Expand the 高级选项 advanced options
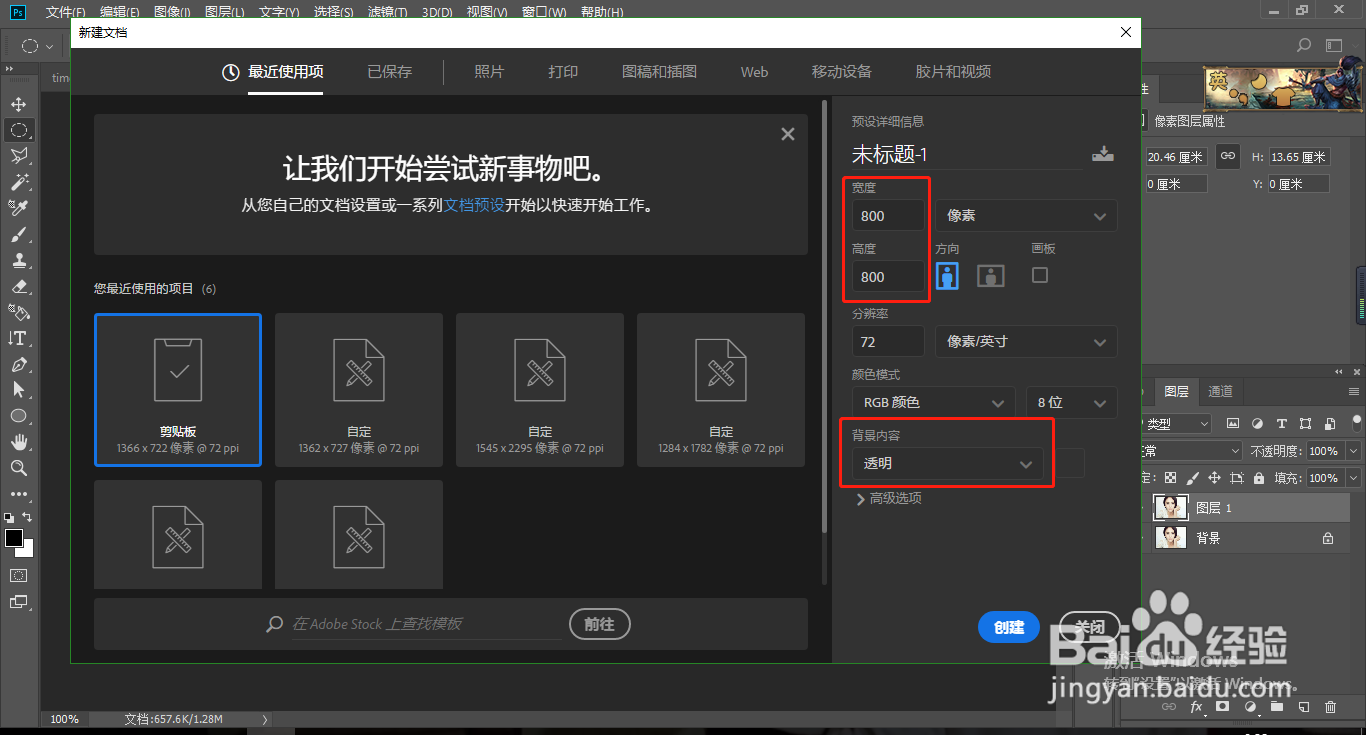Image resolution: width=1366 pixels, height=735 pixels. point(889,498)
